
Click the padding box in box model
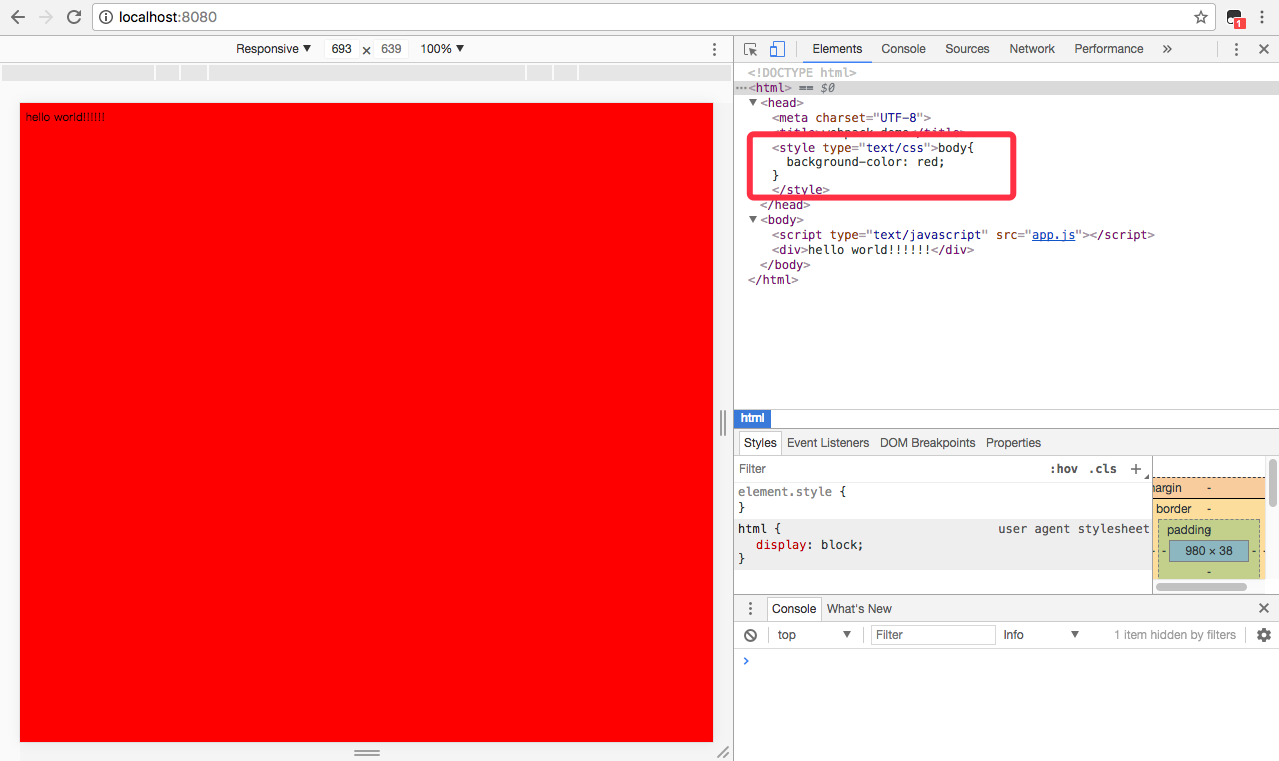point(1188,530)
